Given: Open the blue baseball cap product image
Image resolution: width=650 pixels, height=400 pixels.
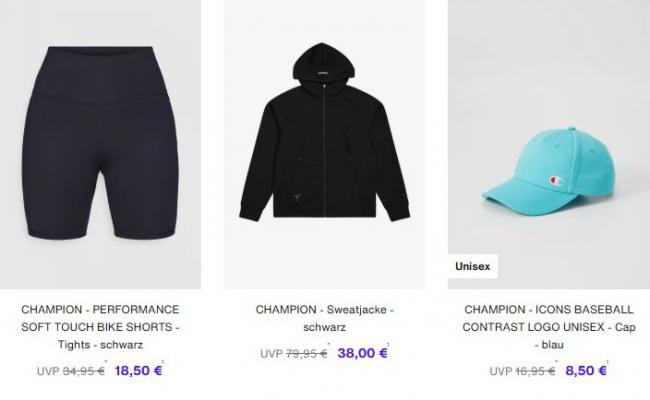Looking at the screenshot, I should 549,144.
